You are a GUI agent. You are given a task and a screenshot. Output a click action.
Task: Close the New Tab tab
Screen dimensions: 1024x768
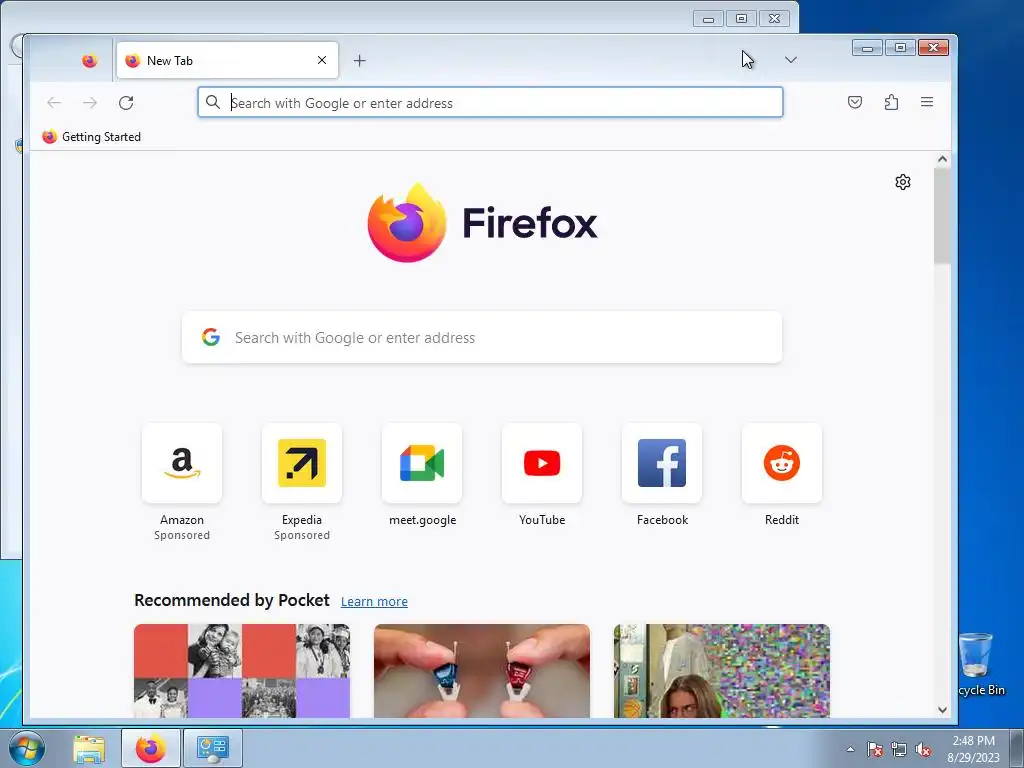pyautogui.click(x=322, y=60)
